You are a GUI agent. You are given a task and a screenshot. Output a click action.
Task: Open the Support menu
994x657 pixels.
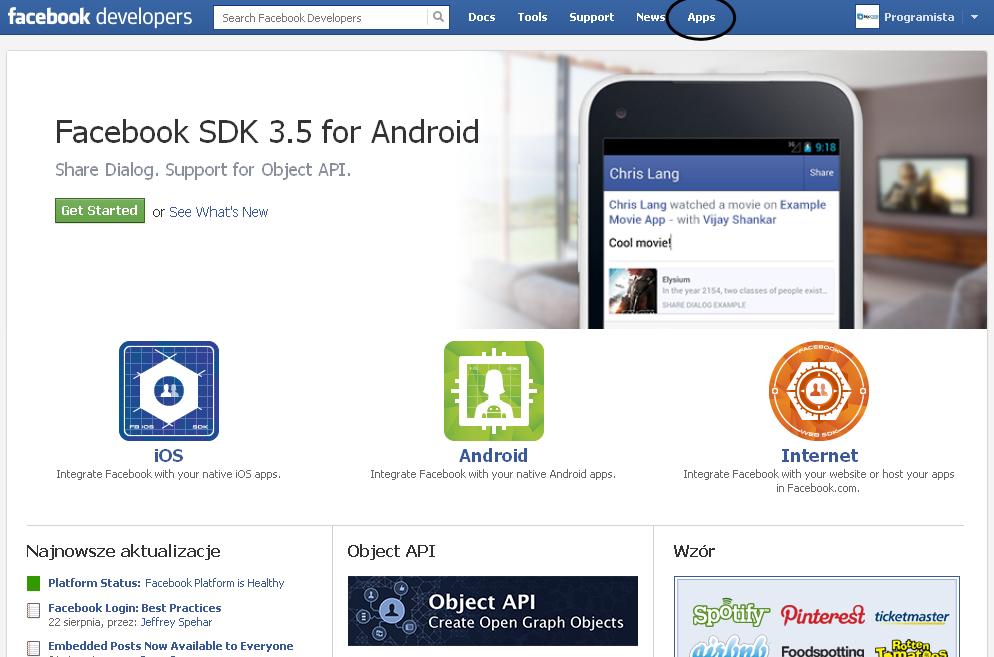(591, 17)
